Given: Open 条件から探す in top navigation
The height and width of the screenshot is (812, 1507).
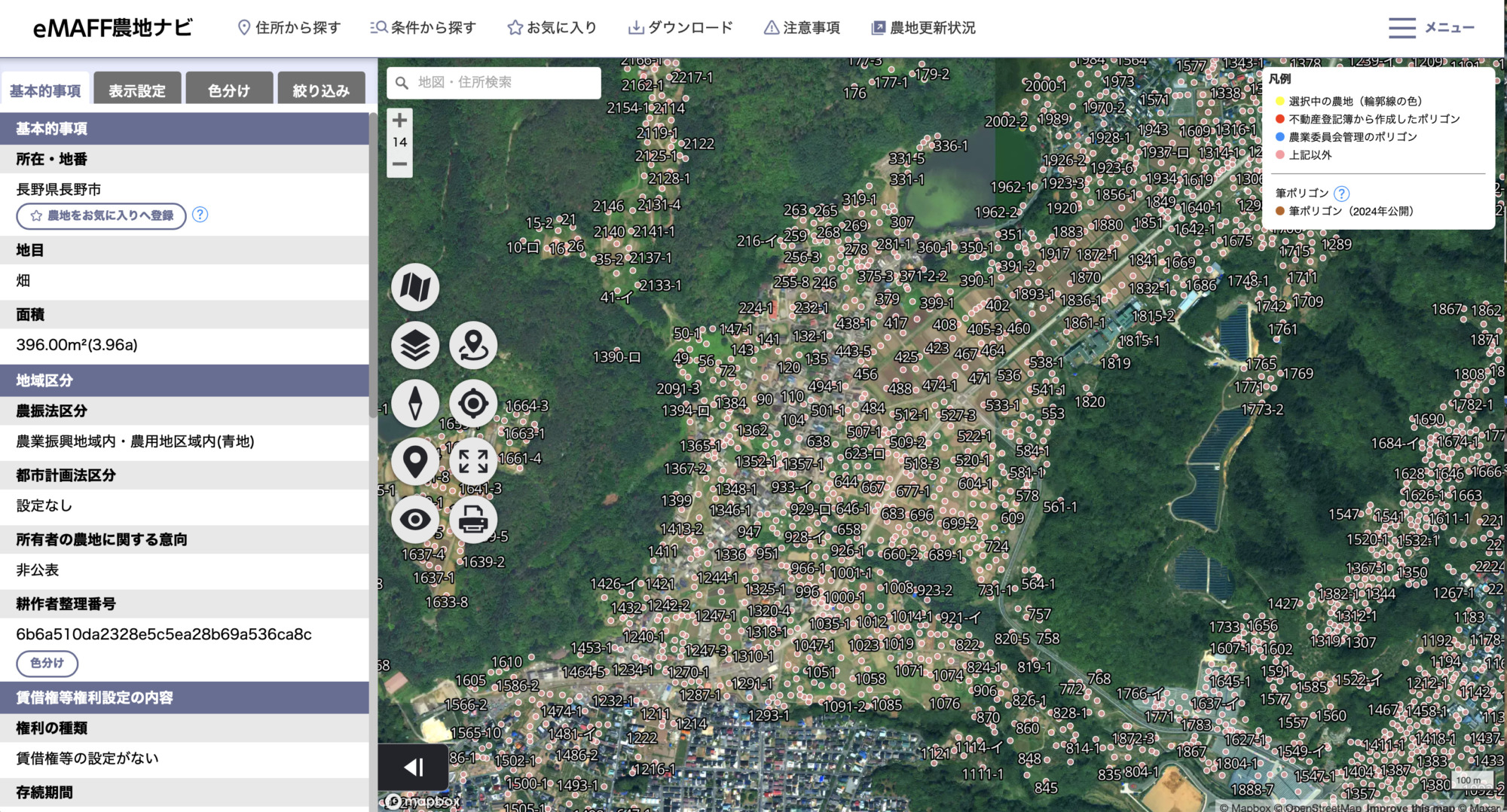Looking at the screenshot, I should click(423, 28).
